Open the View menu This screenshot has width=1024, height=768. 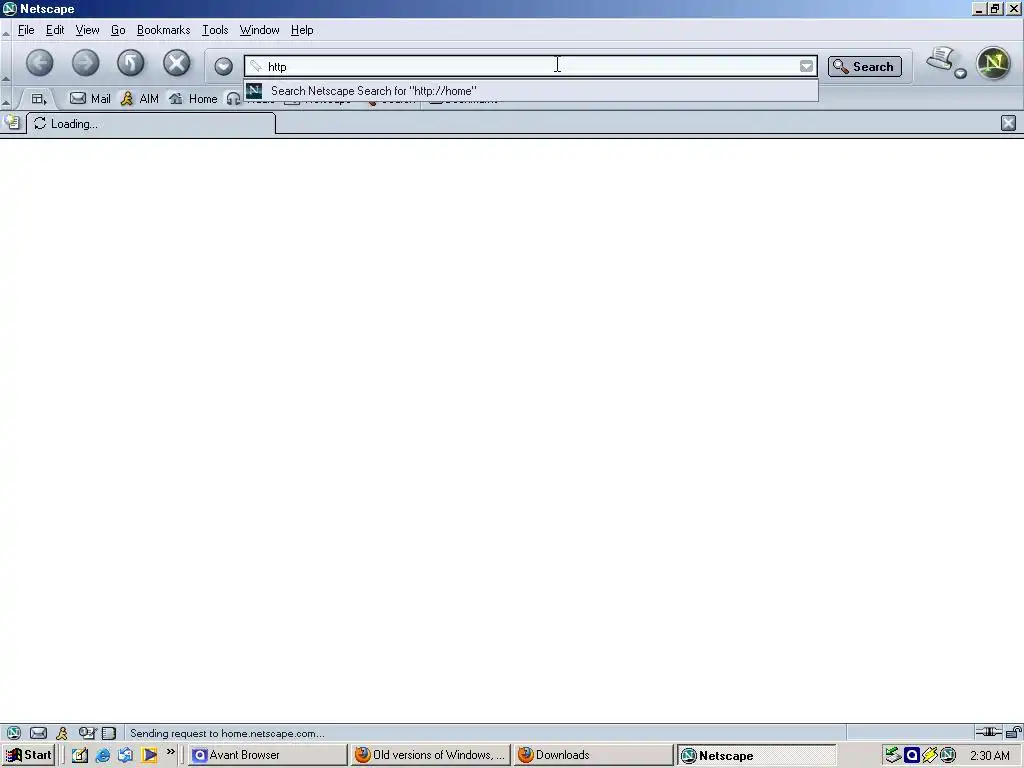pyautogui.click(x=87, y=30)
